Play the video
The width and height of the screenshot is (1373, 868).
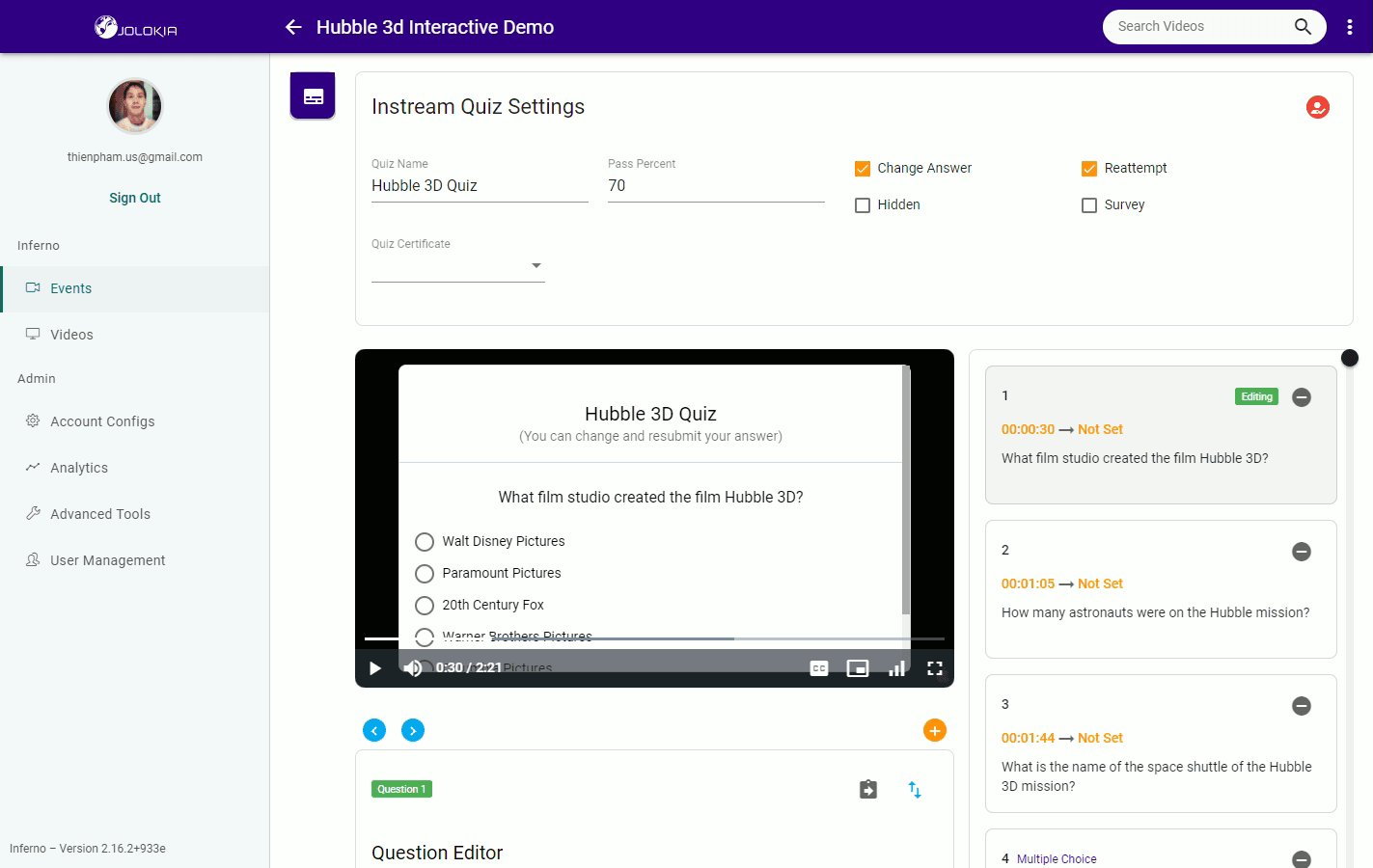[375, 668]
